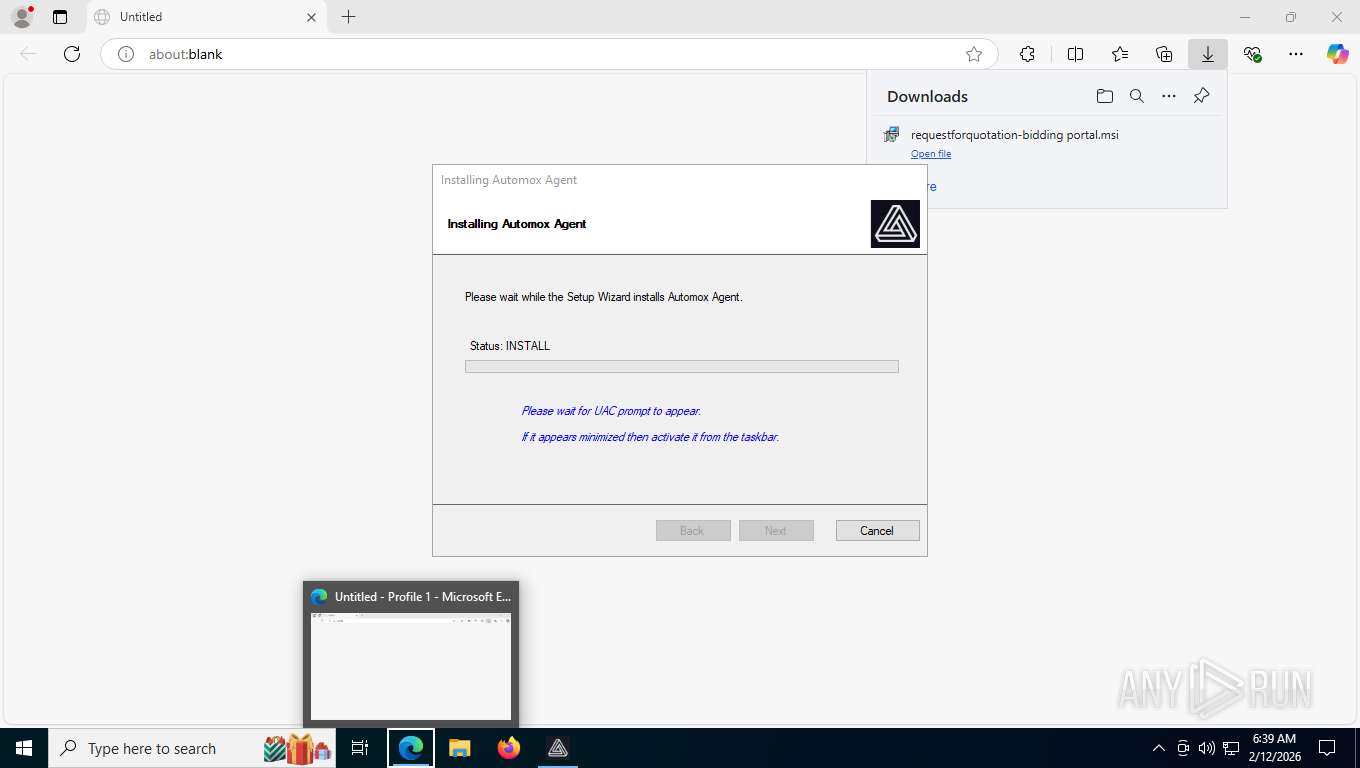Viewport: 1360px width, 768px height.
Task: Click Edge window preview thumbnail
Action: pos(411,666)
